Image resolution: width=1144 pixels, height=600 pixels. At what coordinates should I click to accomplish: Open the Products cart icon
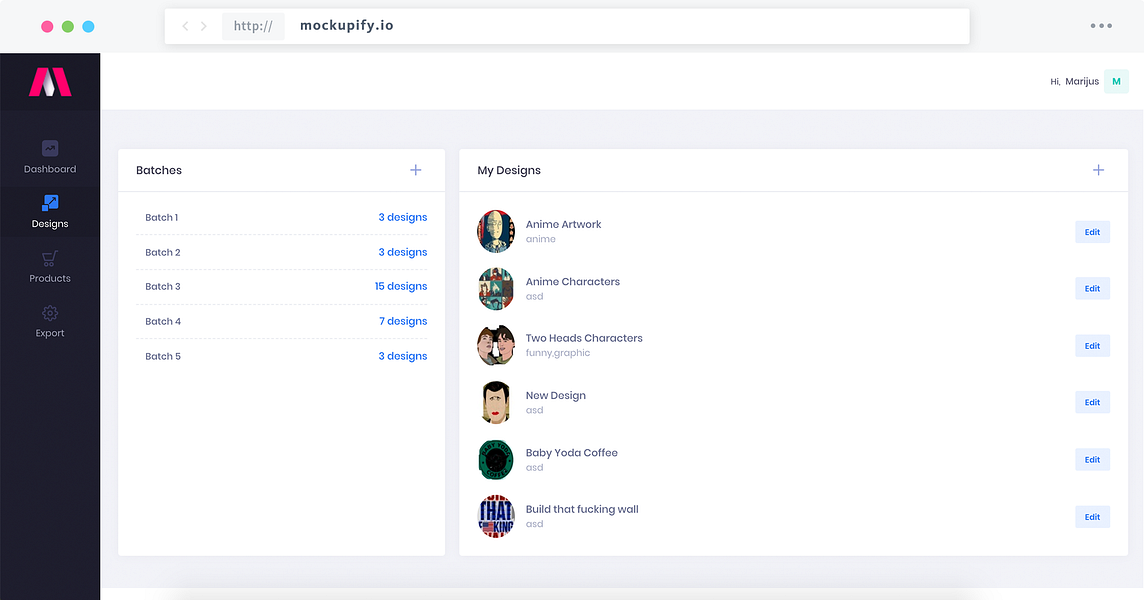pos(50,258)
